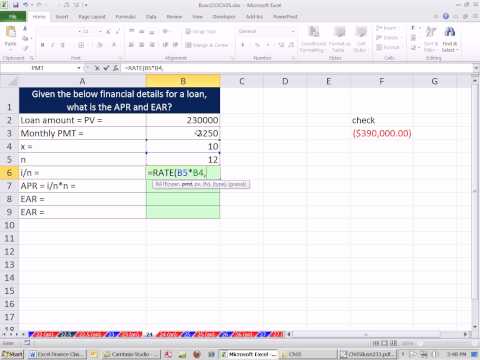Open the Sort & Filter menu
The image size is (480, 360).
(x=431, y=39)
